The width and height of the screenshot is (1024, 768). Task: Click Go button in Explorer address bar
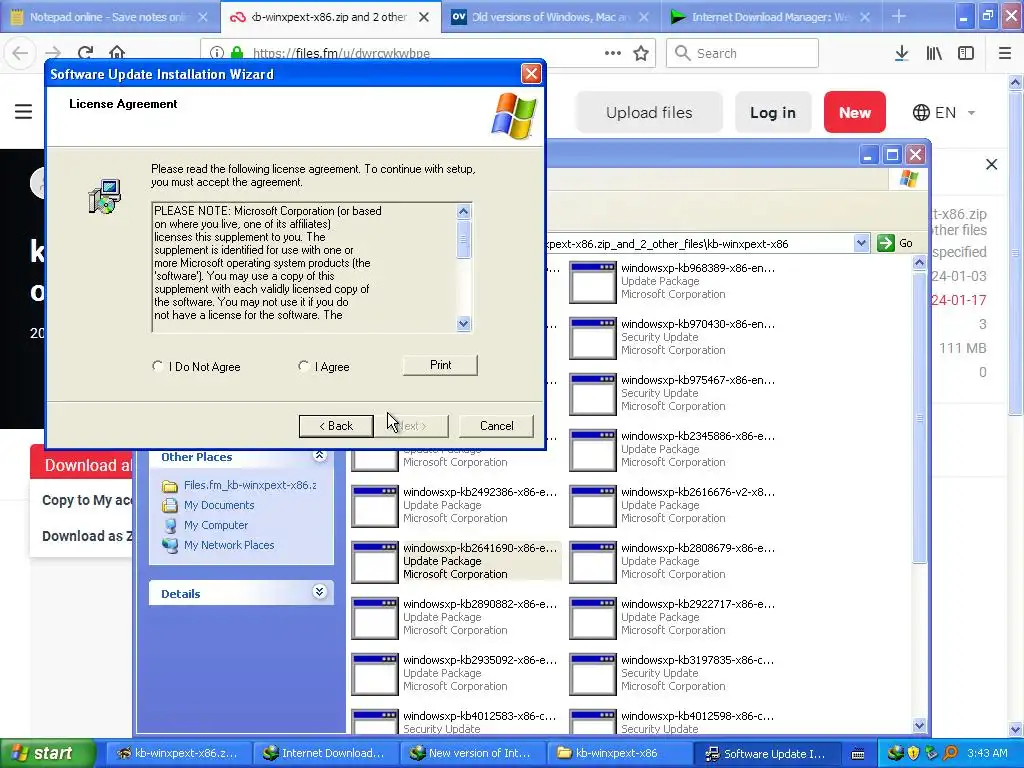point(895,243)
